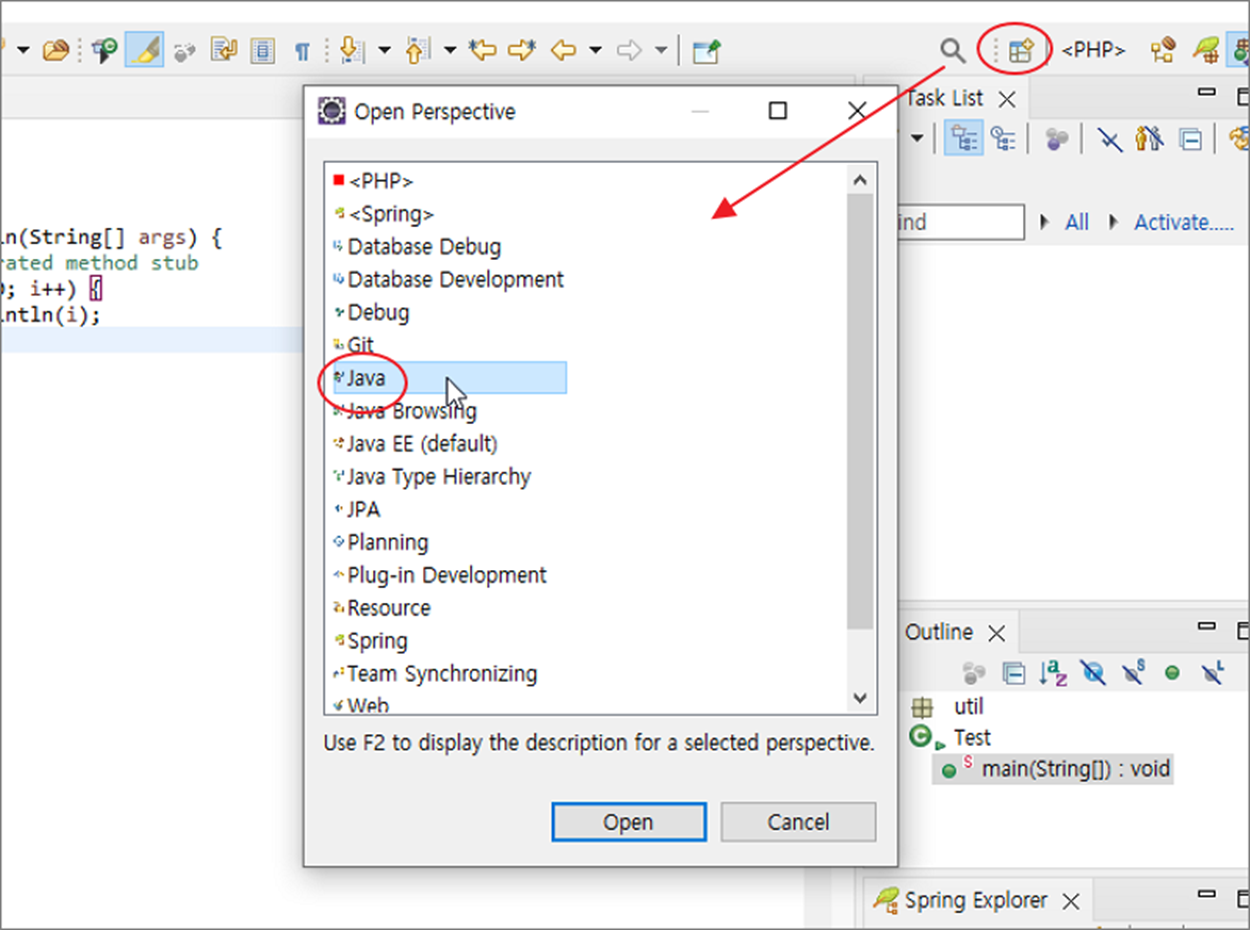Switch to Task List tab
The height and width of the screenshot is (930, 1250).
[944, 98]
